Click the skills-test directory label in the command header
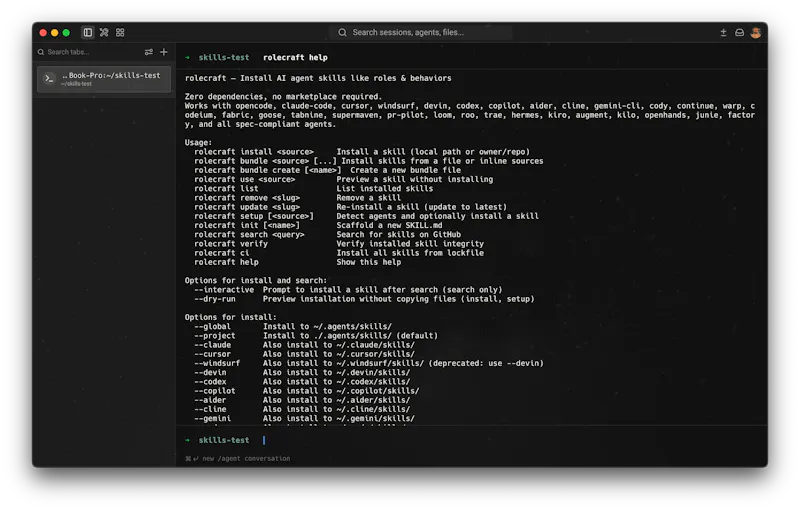 pos(224,58)
